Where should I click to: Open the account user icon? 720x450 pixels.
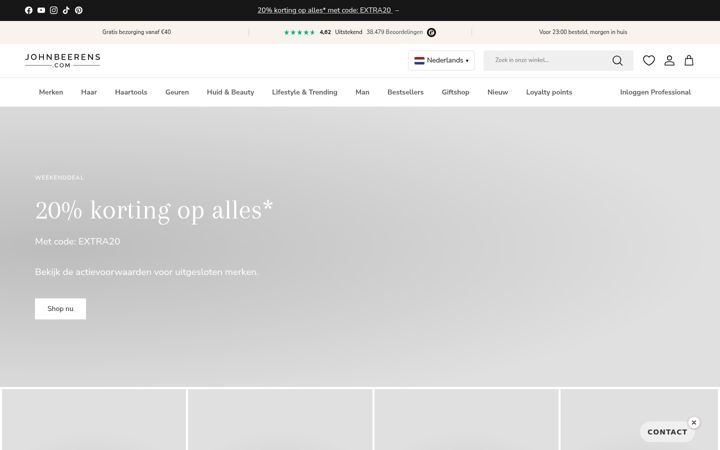669,61
